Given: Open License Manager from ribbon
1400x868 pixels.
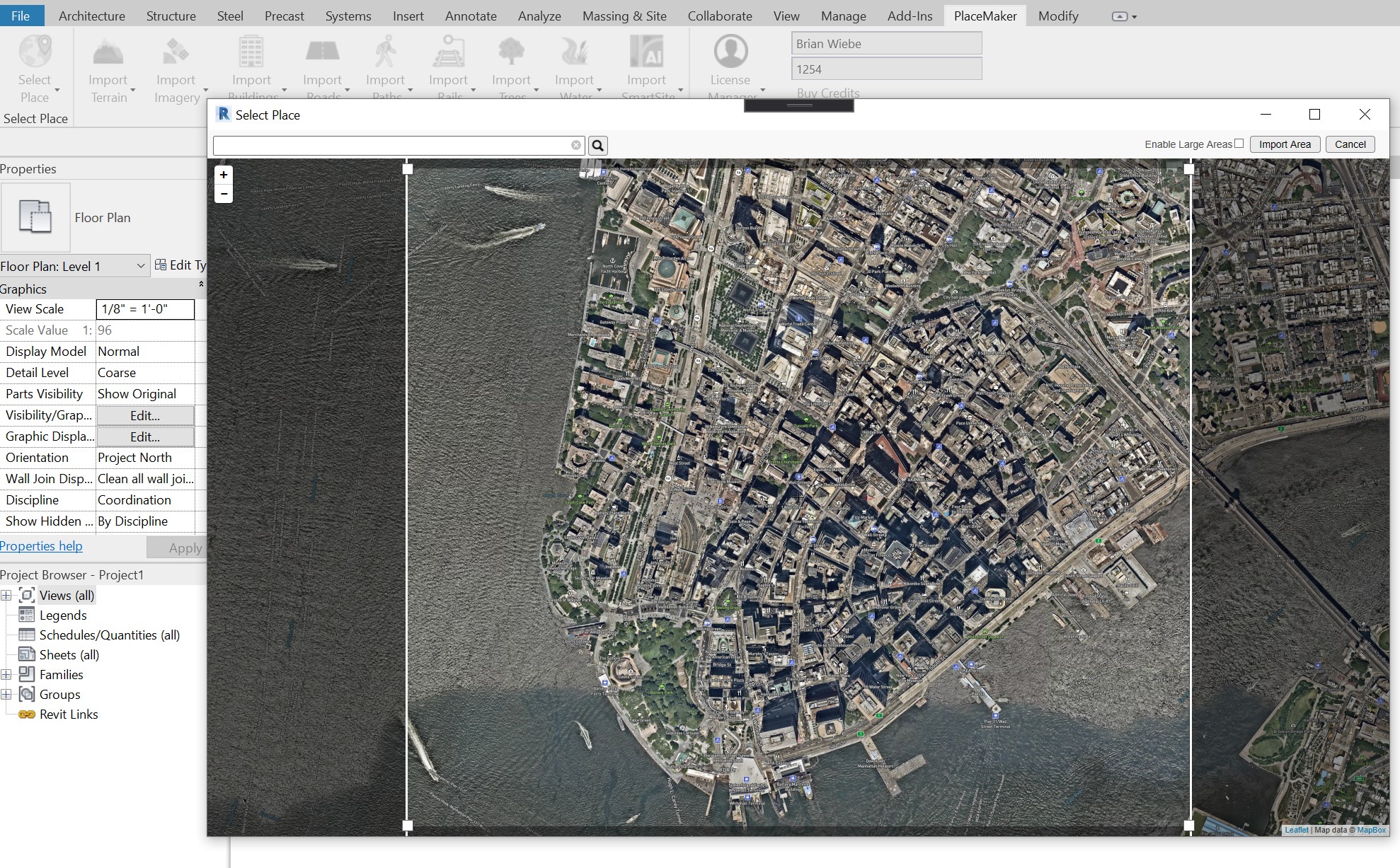Looking at the screenshot, I should coord(730,64).
